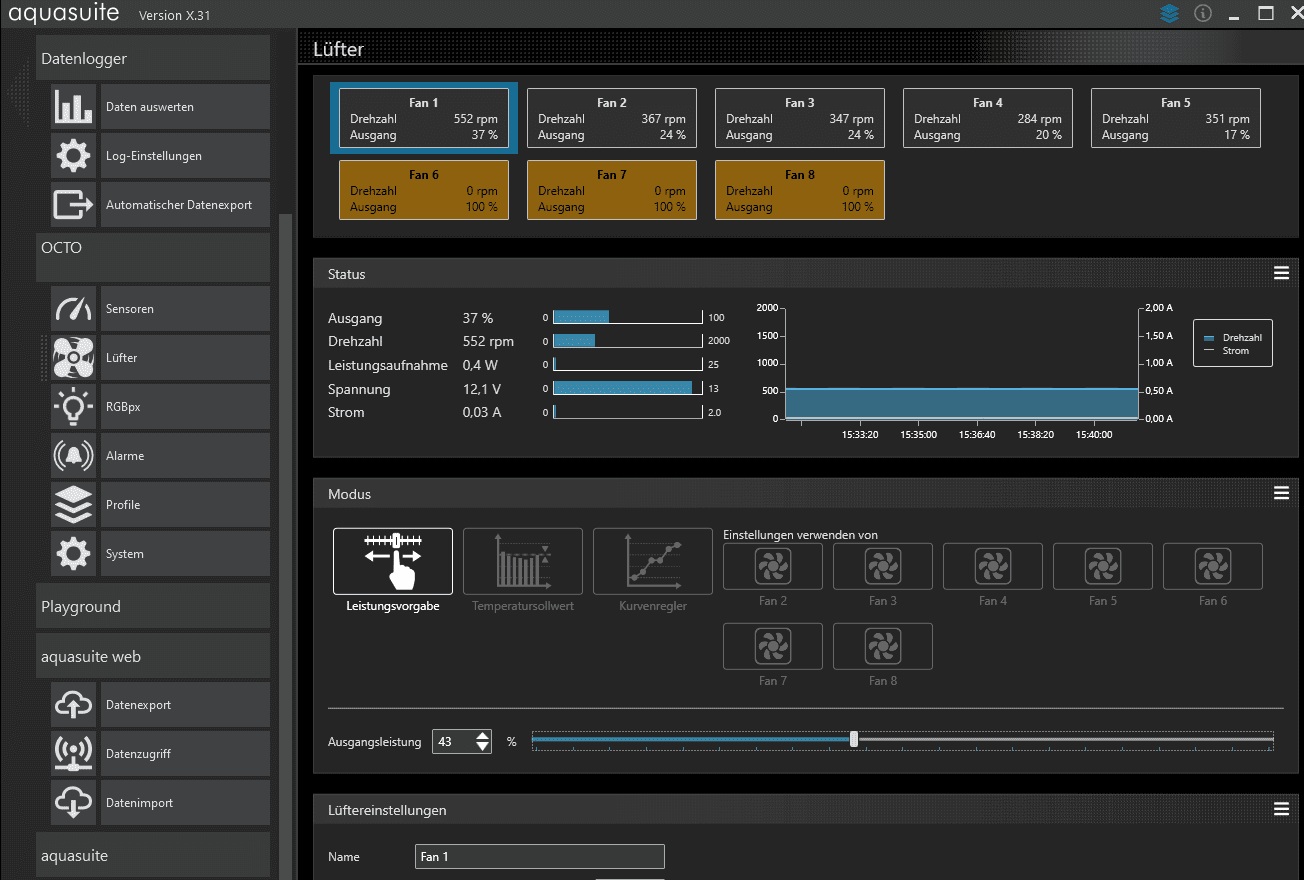Viewport: 1304px width, 880px height.
Task: Go to Automatischer Datenexport
Action: coord(185,205)
